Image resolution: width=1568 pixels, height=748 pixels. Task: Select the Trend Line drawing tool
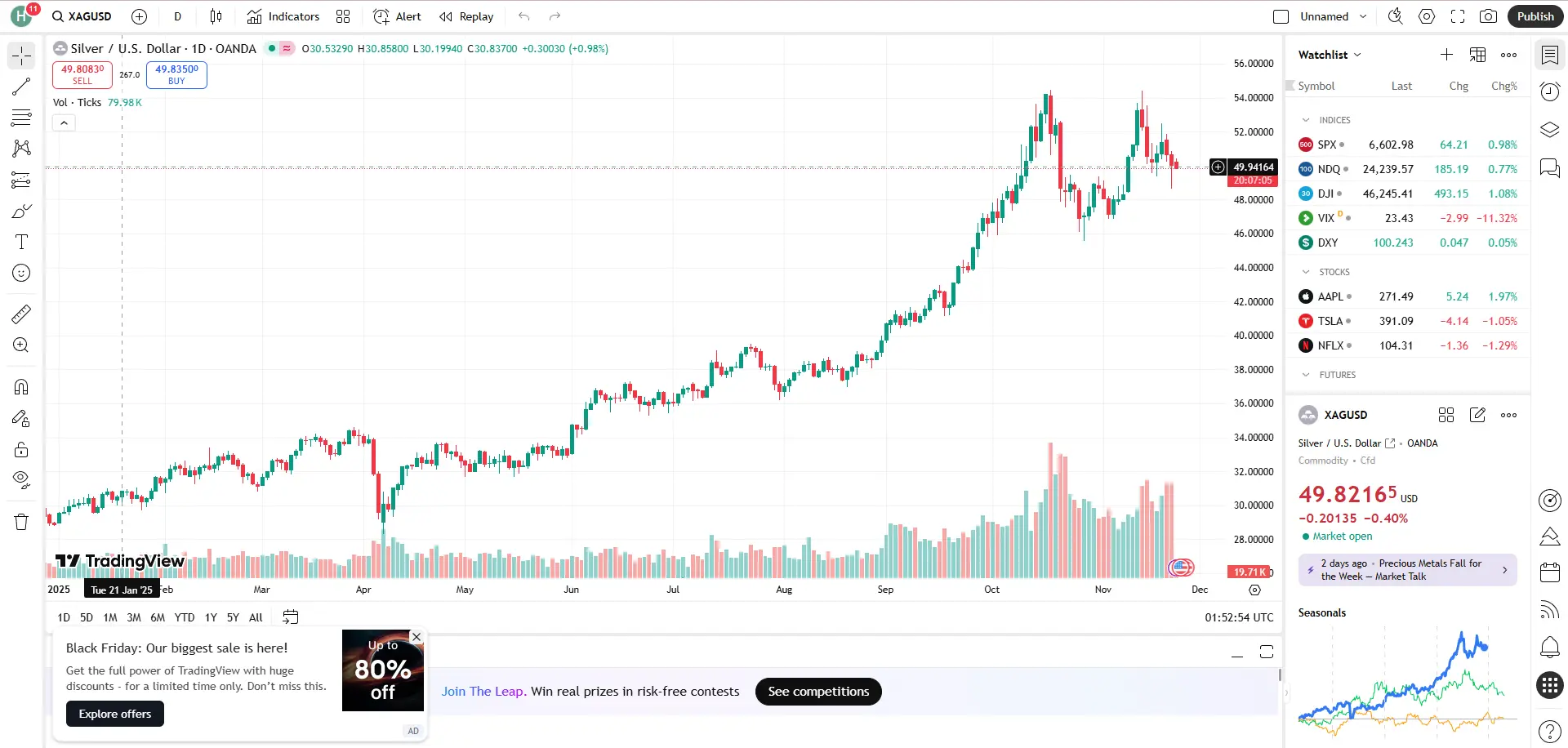point(21,87)
